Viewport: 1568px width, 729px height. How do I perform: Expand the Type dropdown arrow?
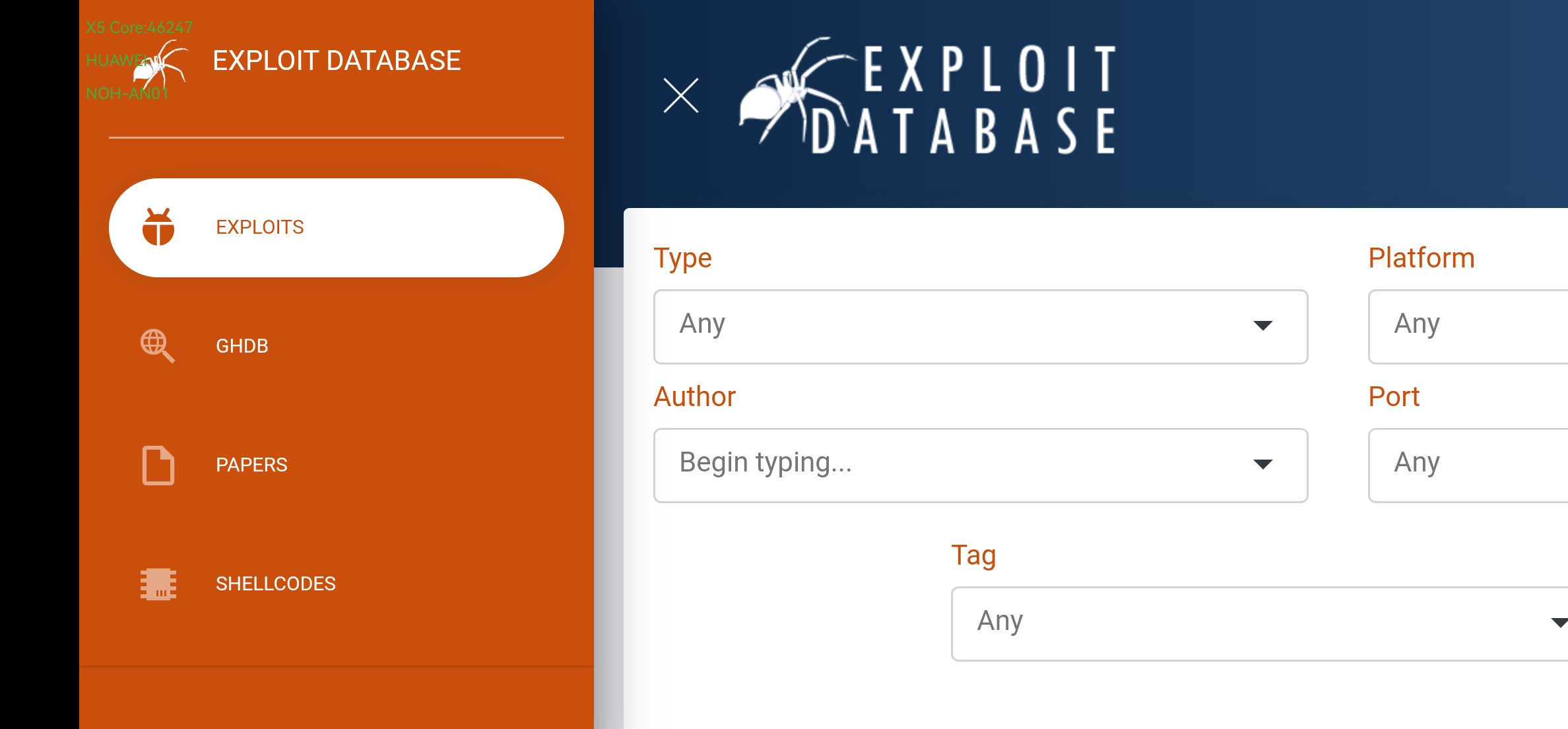coord(1263,326)
